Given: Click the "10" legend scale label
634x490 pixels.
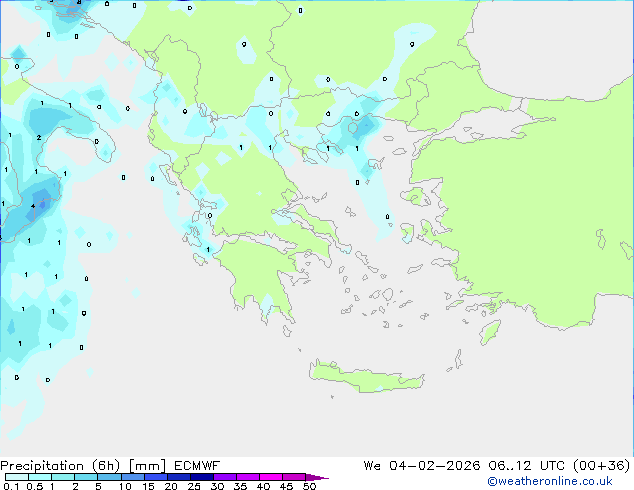Looking at the screenshot, I should pos(125,486).
